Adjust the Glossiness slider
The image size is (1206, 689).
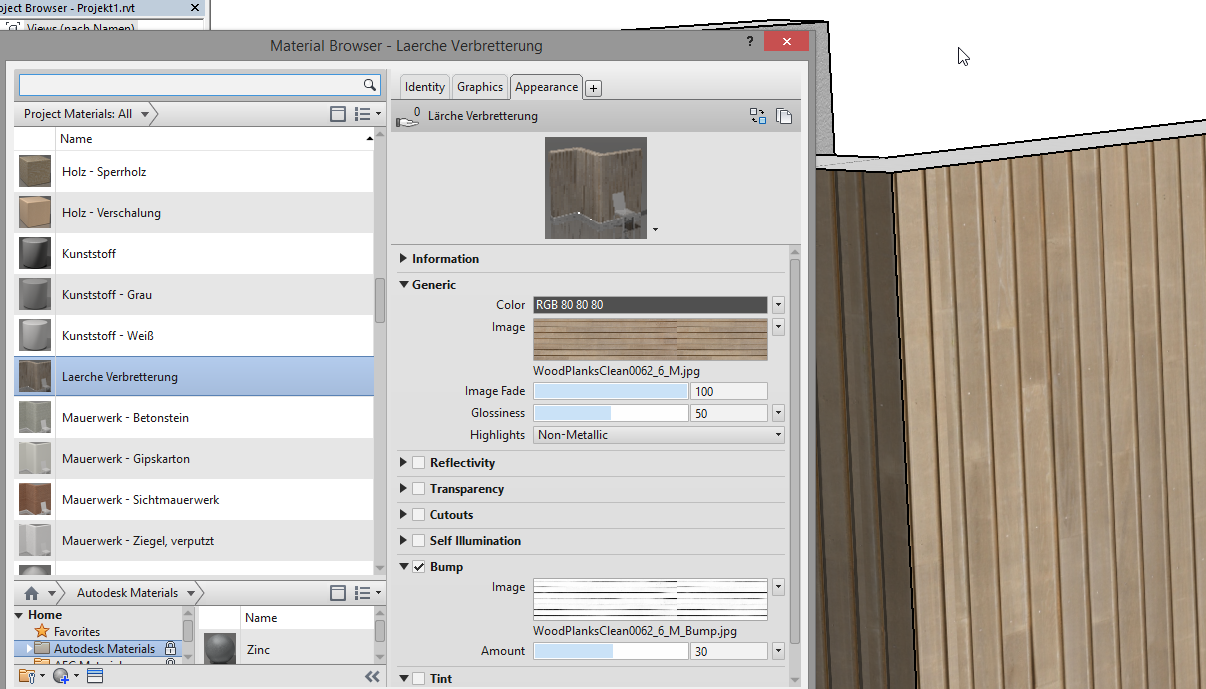[611, 413]
